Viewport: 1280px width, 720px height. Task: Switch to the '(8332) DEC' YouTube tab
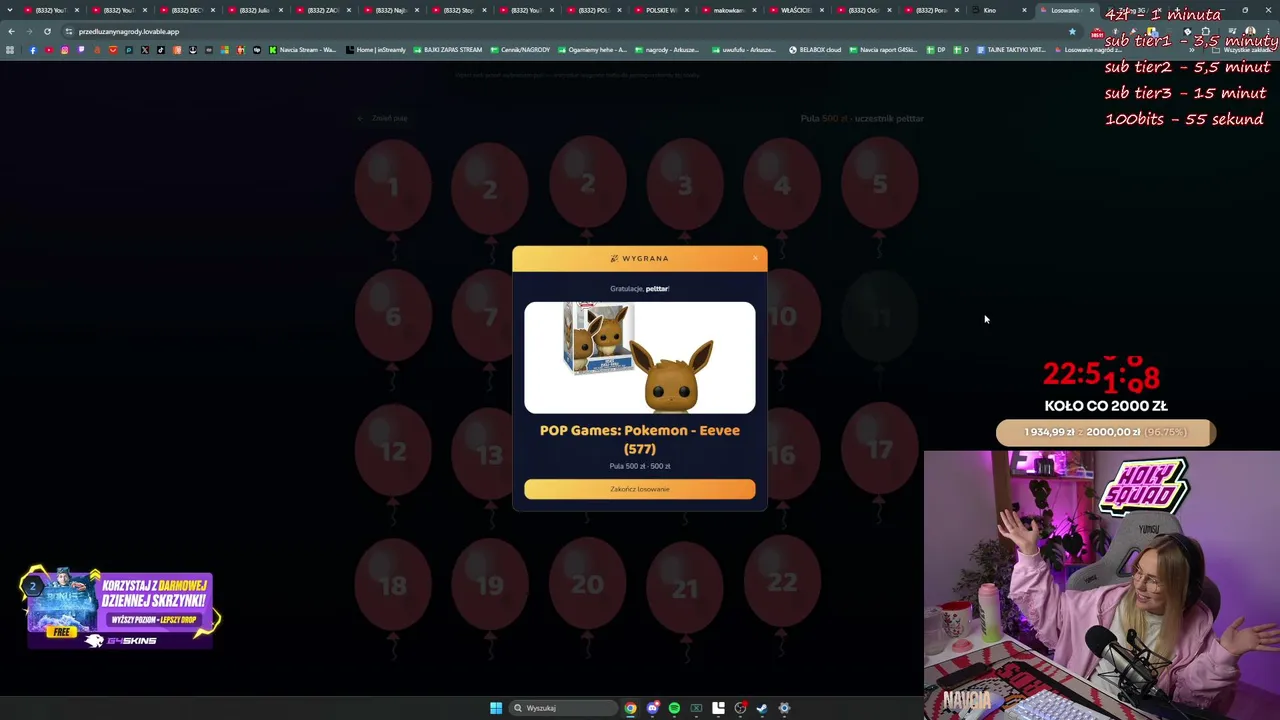pyautogui.click(x=187, y=10)
